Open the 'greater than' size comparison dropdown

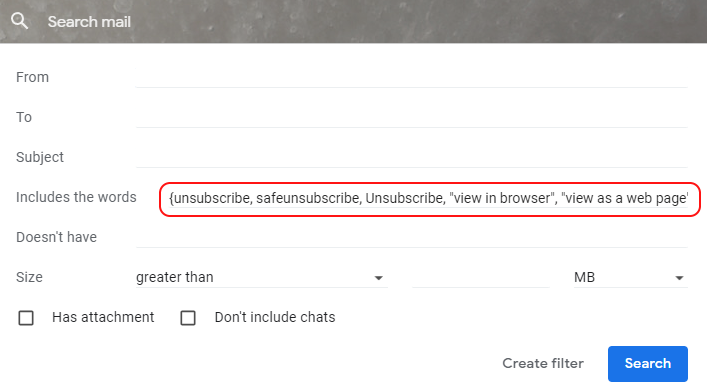click(262, 277)
